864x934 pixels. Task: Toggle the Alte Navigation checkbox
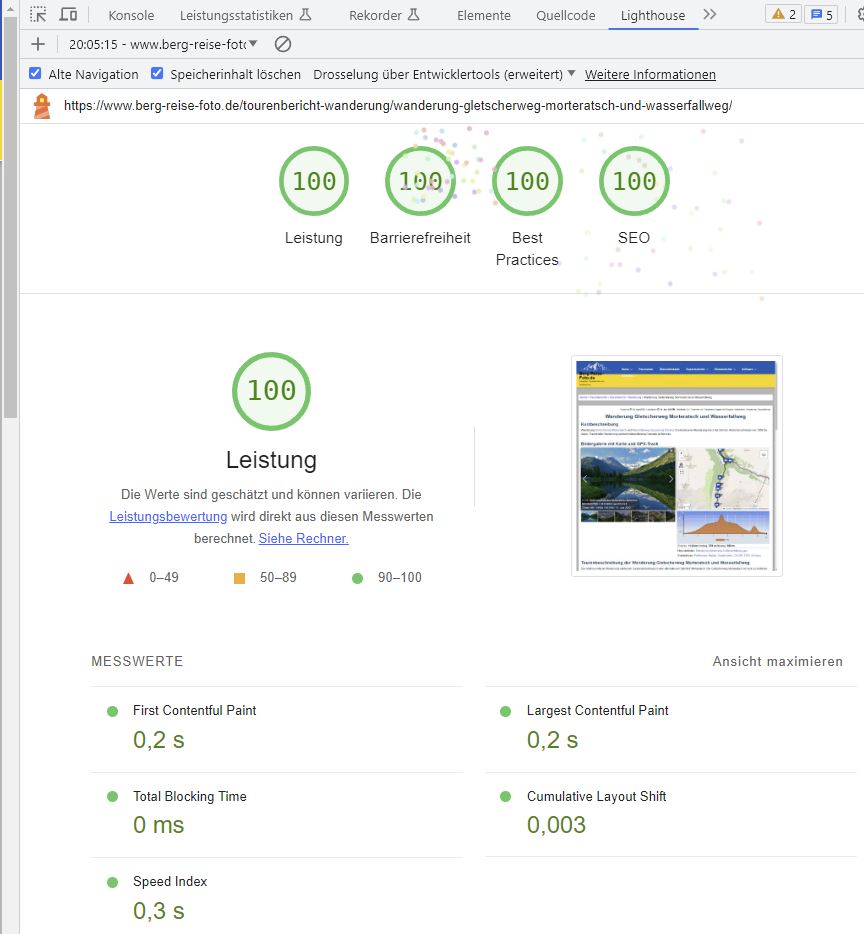(x=35, y=73)
